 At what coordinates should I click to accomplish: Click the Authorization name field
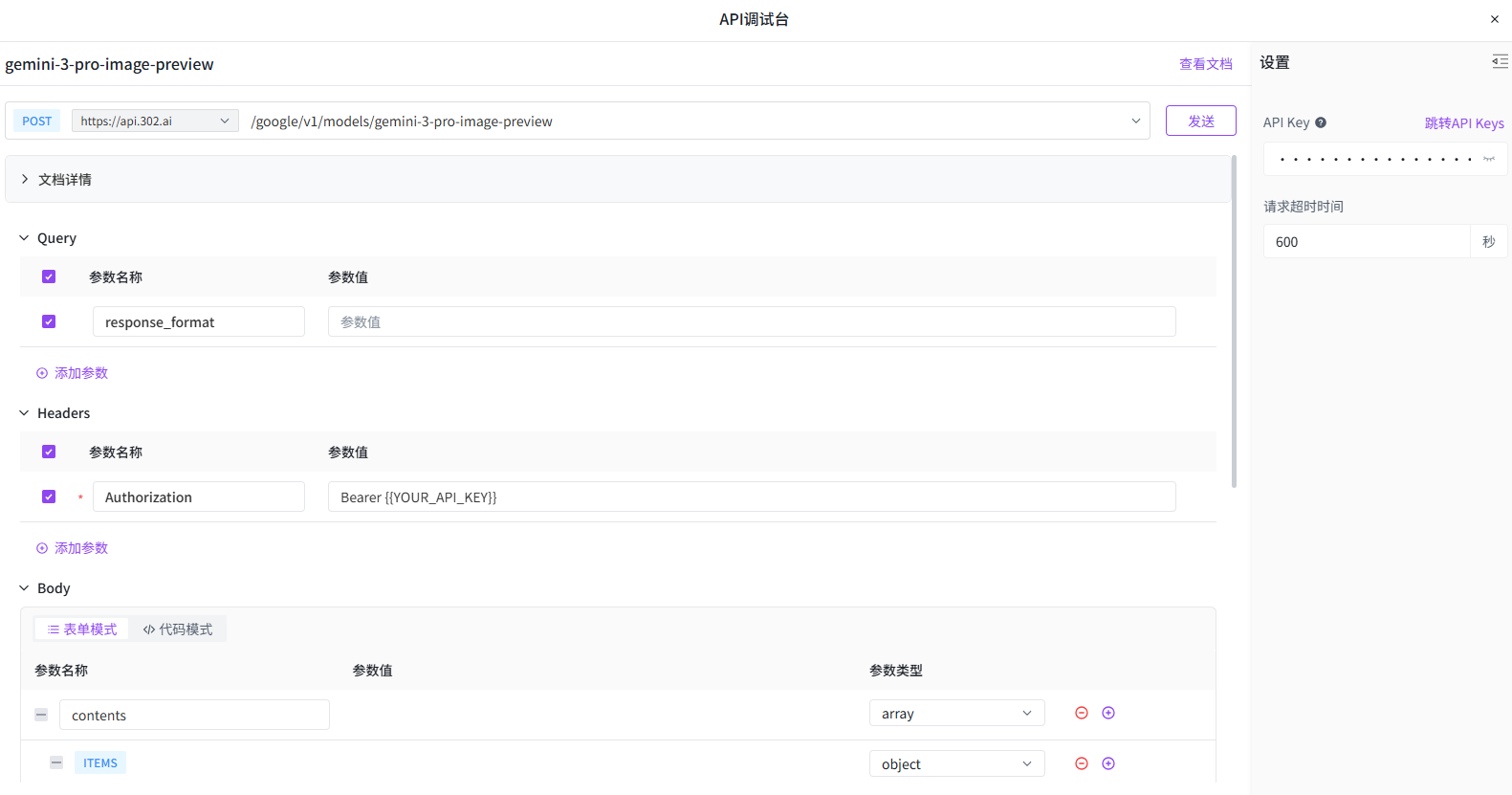click(x=199, y=497)
